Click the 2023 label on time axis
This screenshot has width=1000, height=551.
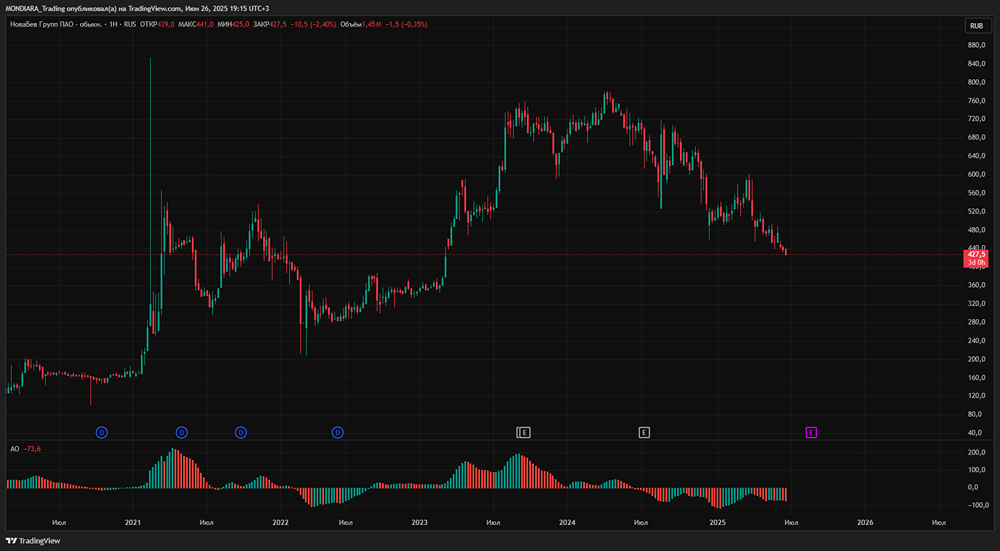click(x=420, y=522)
